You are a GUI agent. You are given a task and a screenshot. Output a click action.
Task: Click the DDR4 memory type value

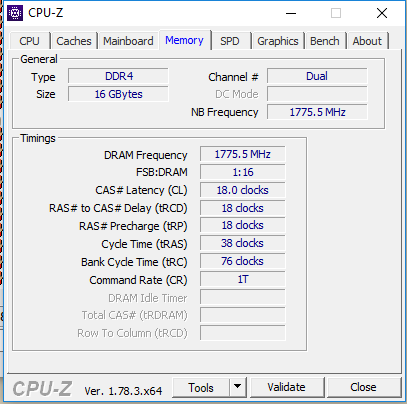coord(118,76)
